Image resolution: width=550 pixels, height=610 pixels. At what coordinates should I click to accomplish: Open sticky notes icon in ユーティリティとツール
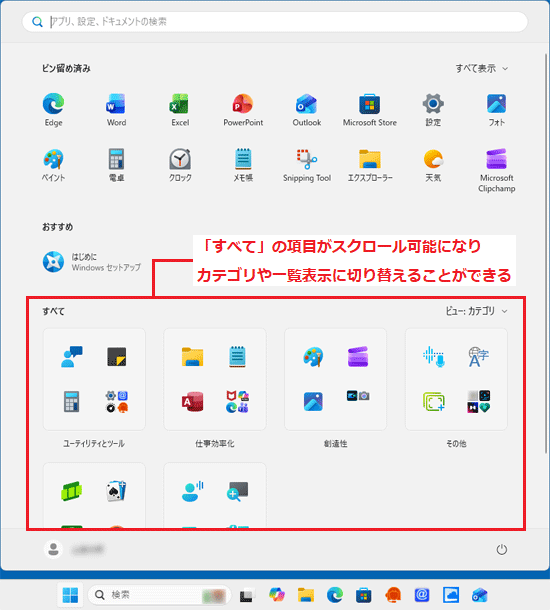pos(117,356)
